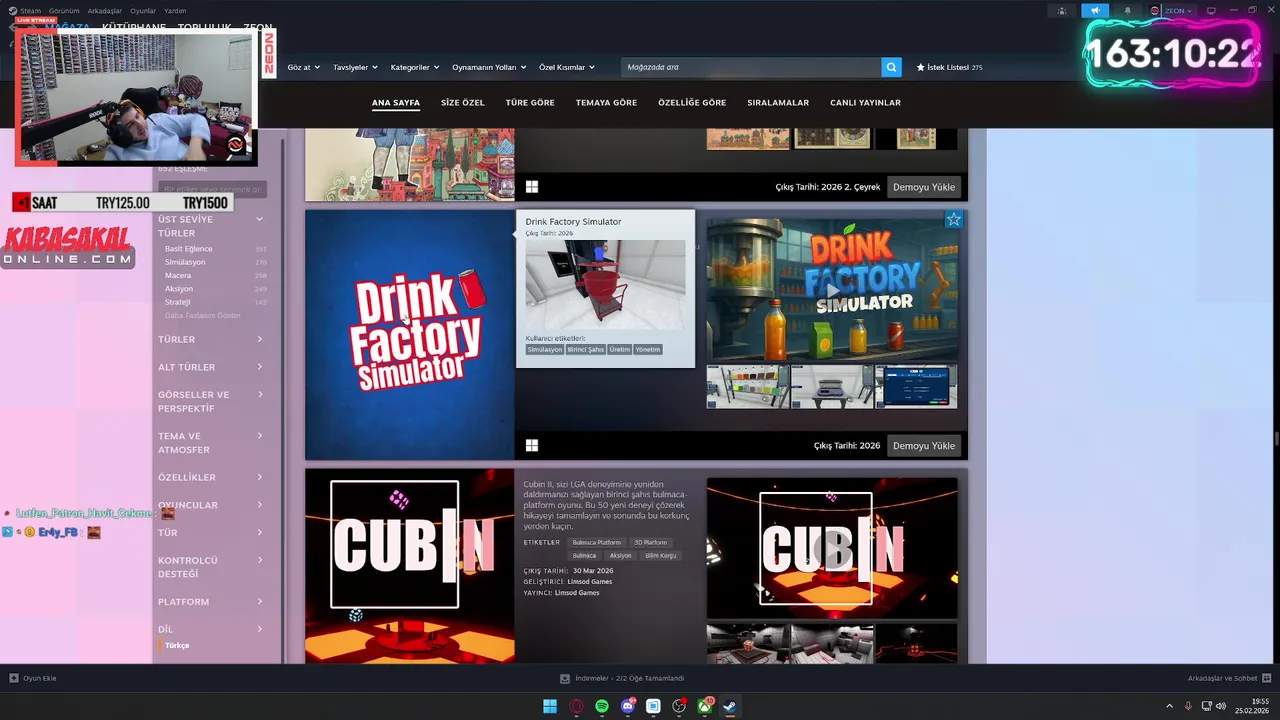Click the friends chat icon at bottom right
1280x720 pixels.
(1267, 678)
